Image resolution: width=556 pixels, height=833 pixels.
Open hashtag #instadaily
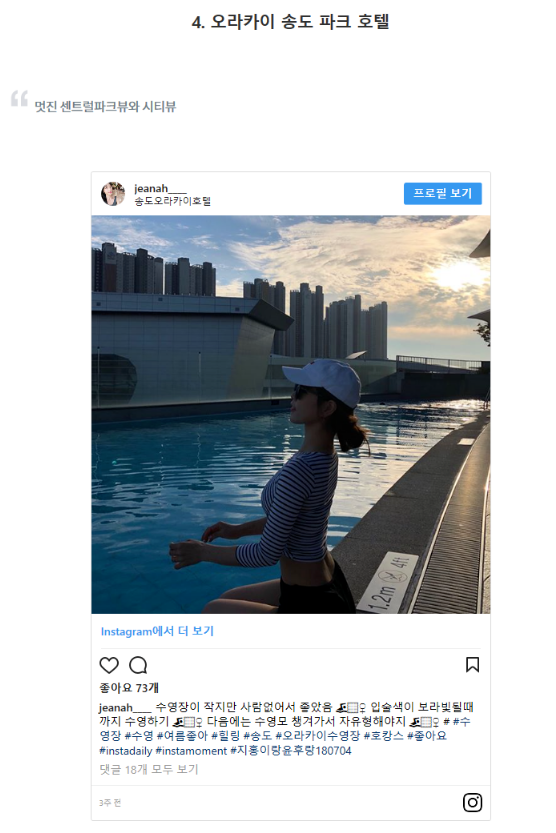click(126, 751)
